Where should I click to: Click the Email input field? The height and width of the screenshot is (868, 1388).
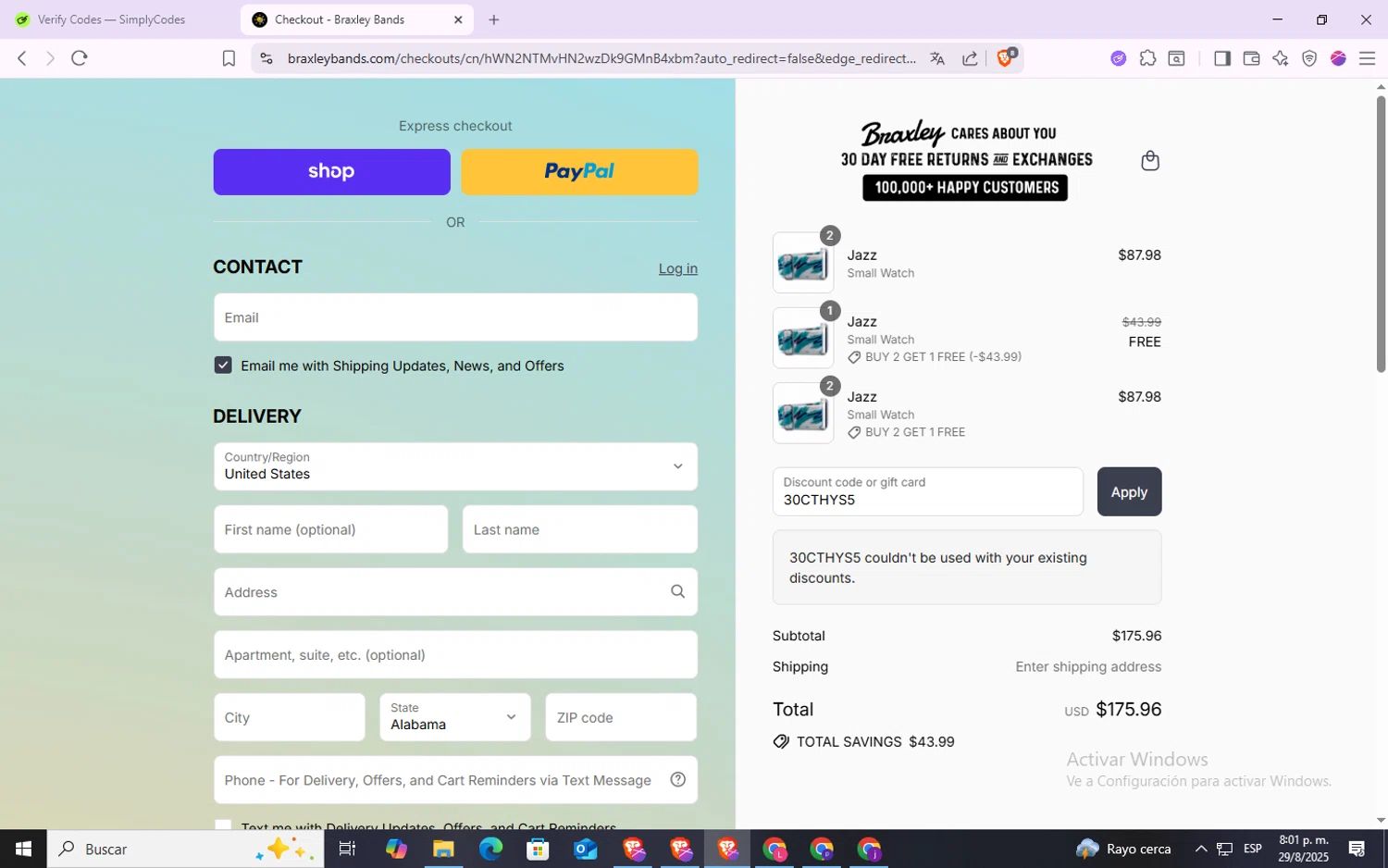[455, 317]
